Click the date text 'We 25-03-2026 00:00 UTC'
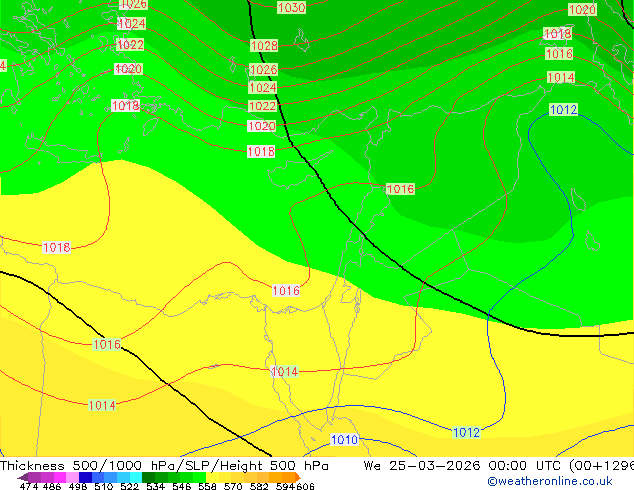634x490 pixels. coord(464,466)
